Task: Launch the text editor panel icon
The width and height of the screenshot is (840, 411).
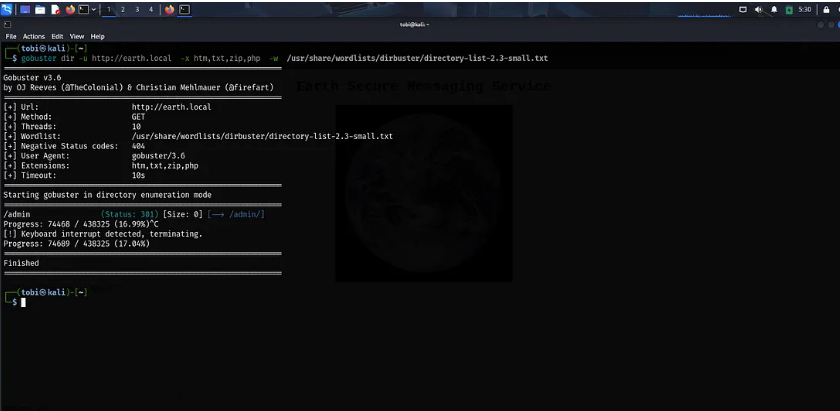Action: tap(56, 10)
